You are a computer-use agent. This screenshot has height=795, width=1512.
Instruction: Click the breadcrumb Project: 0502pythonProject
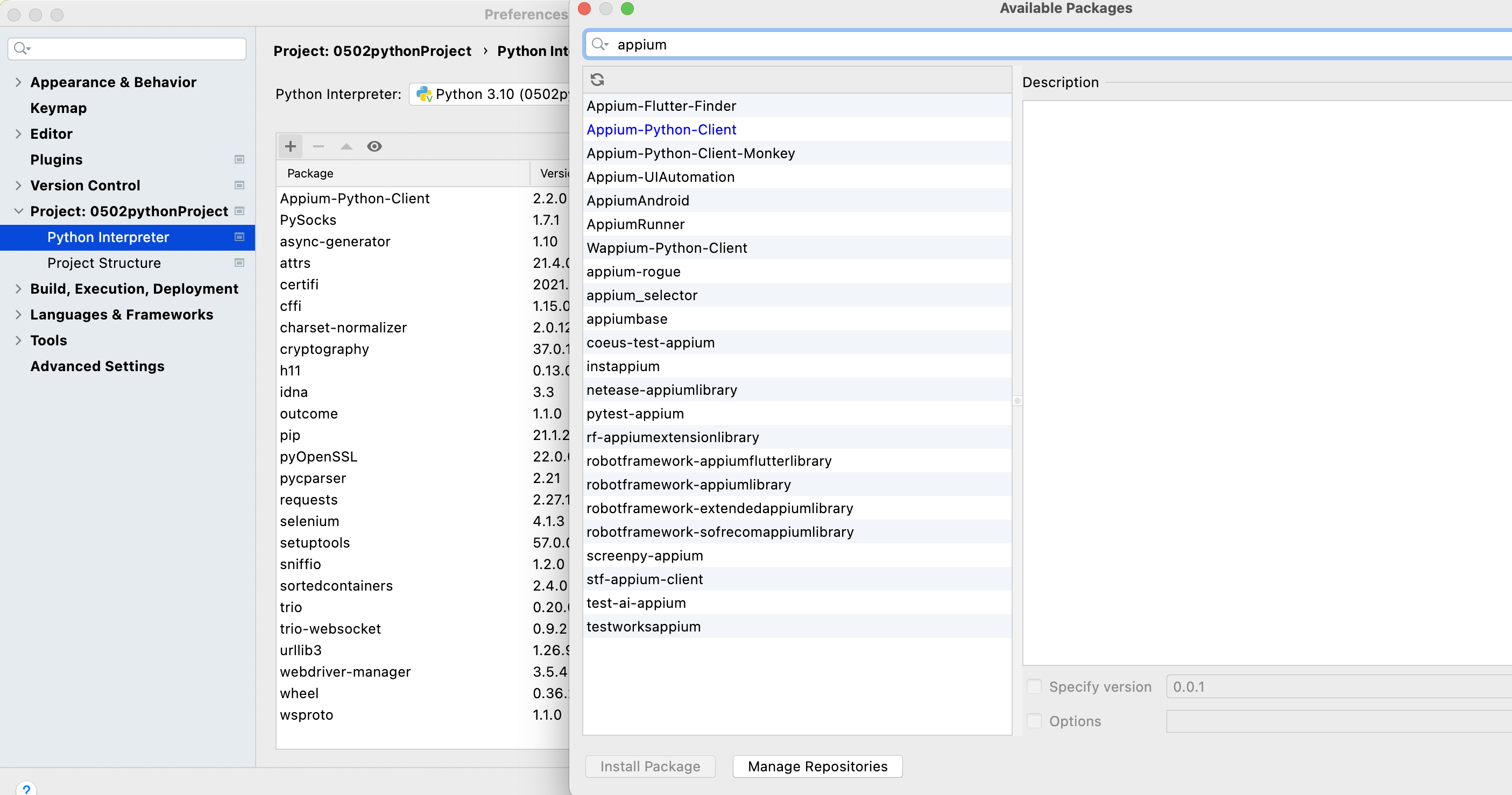[372, 51]
